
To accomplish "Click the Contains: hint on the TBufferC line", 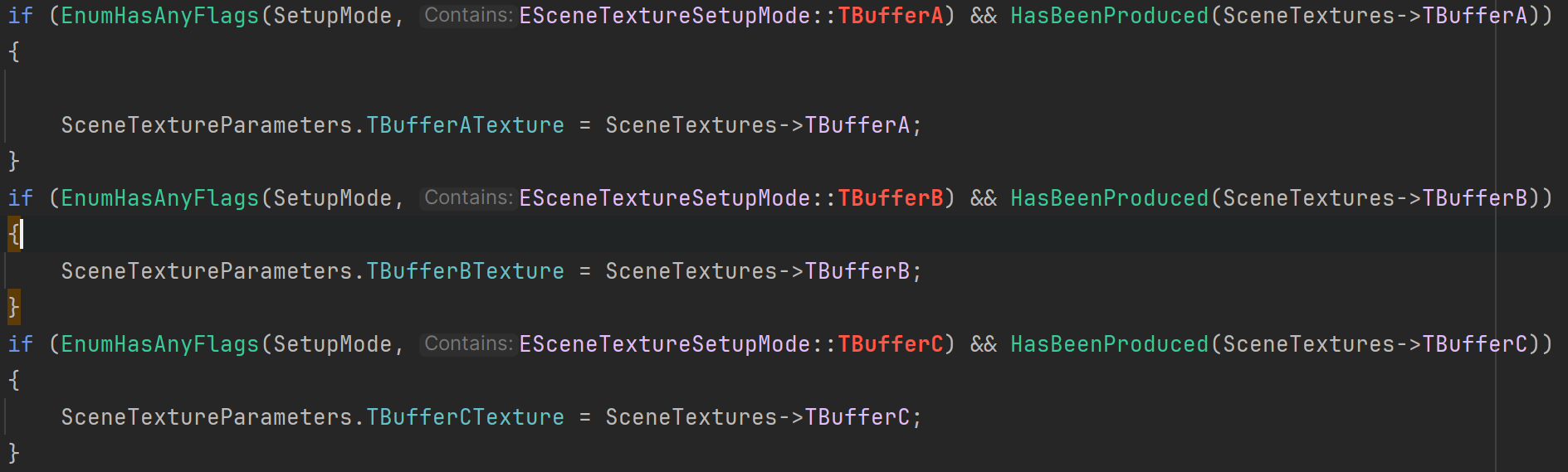I will [x=468, y=344].
